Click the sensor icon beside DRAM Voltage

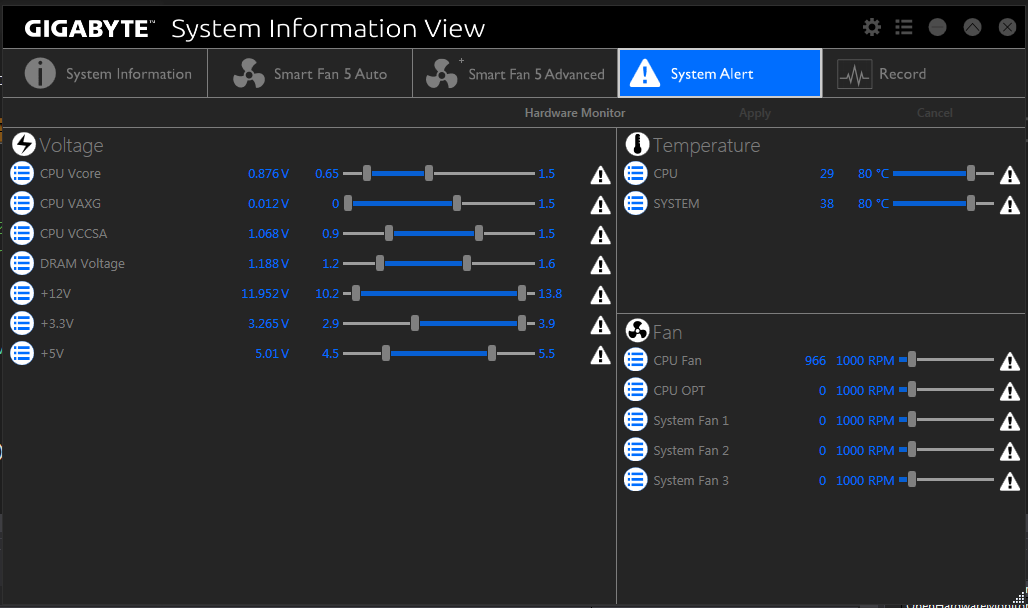click(x=22, y=263)
